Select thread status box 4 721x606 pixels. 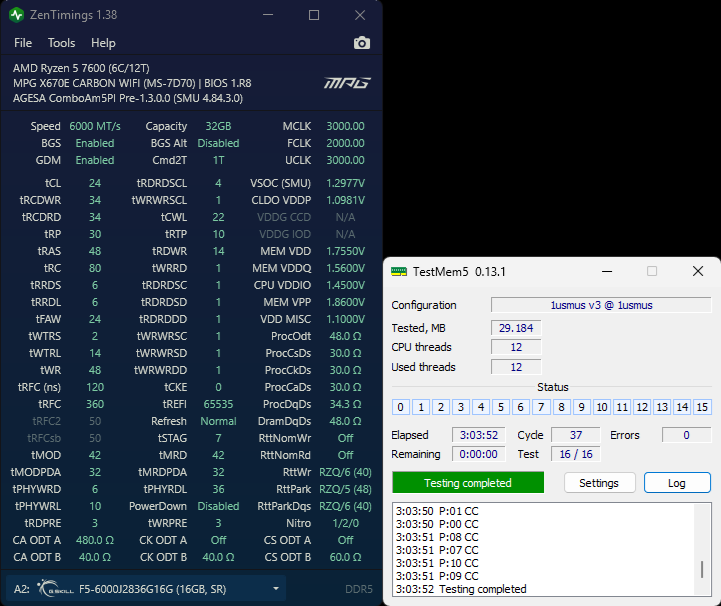coord(481,407)
